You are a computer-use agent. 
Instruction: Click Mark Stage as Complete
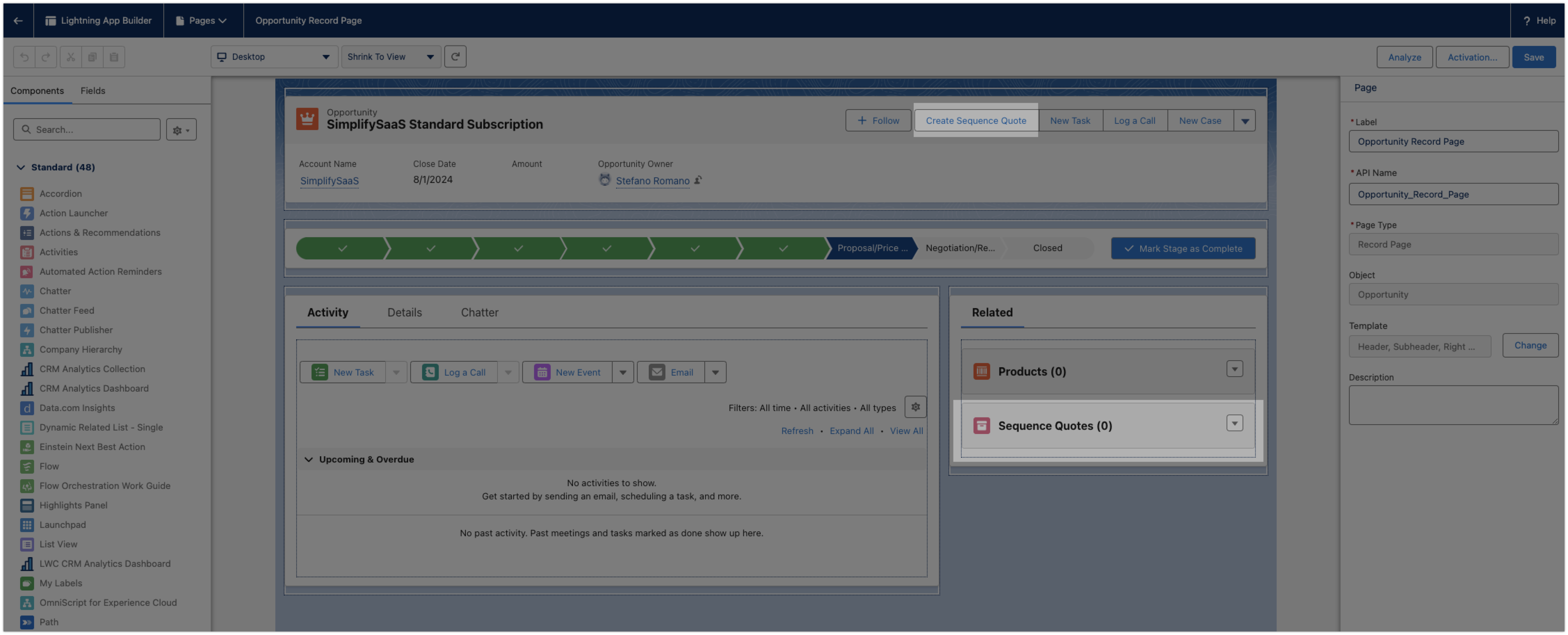[x=1183, y=248]
